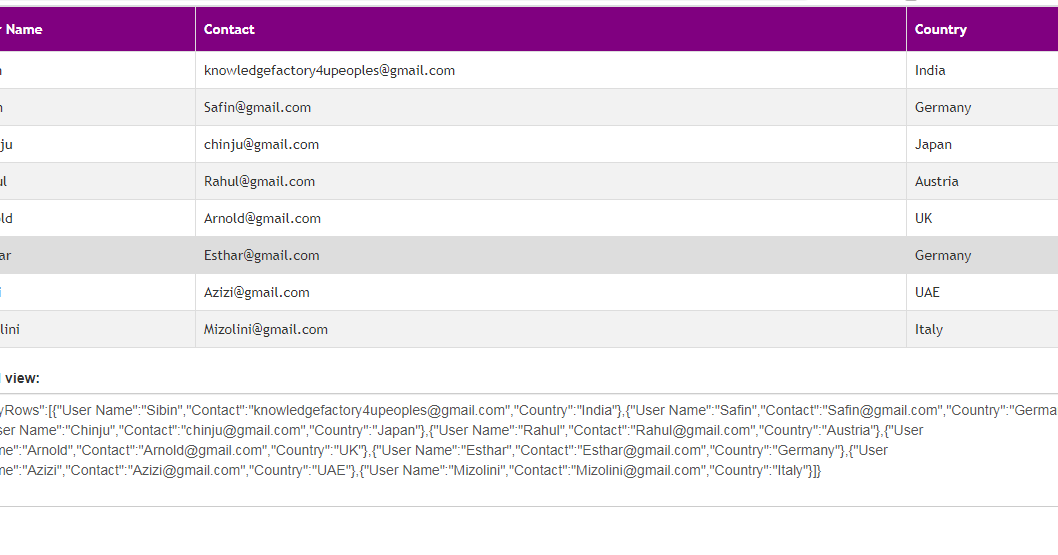Sort by the Country column header

click(x=940, y=29)
